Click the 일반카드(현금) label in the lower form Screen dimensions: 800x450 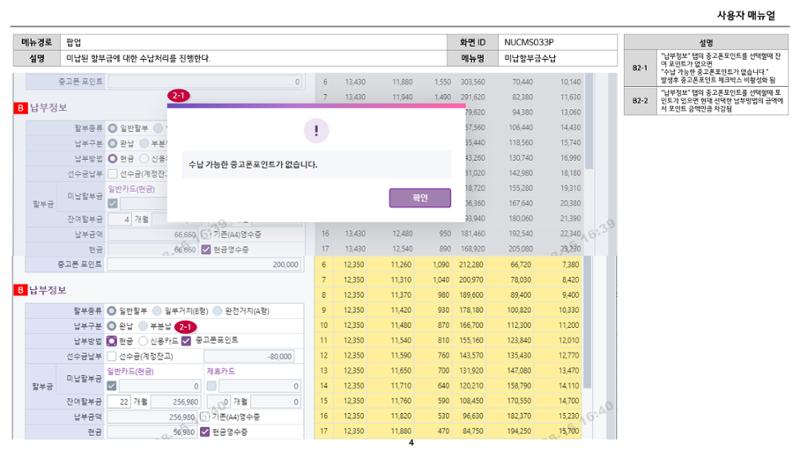pyautogui.click(x=131, y=371)
